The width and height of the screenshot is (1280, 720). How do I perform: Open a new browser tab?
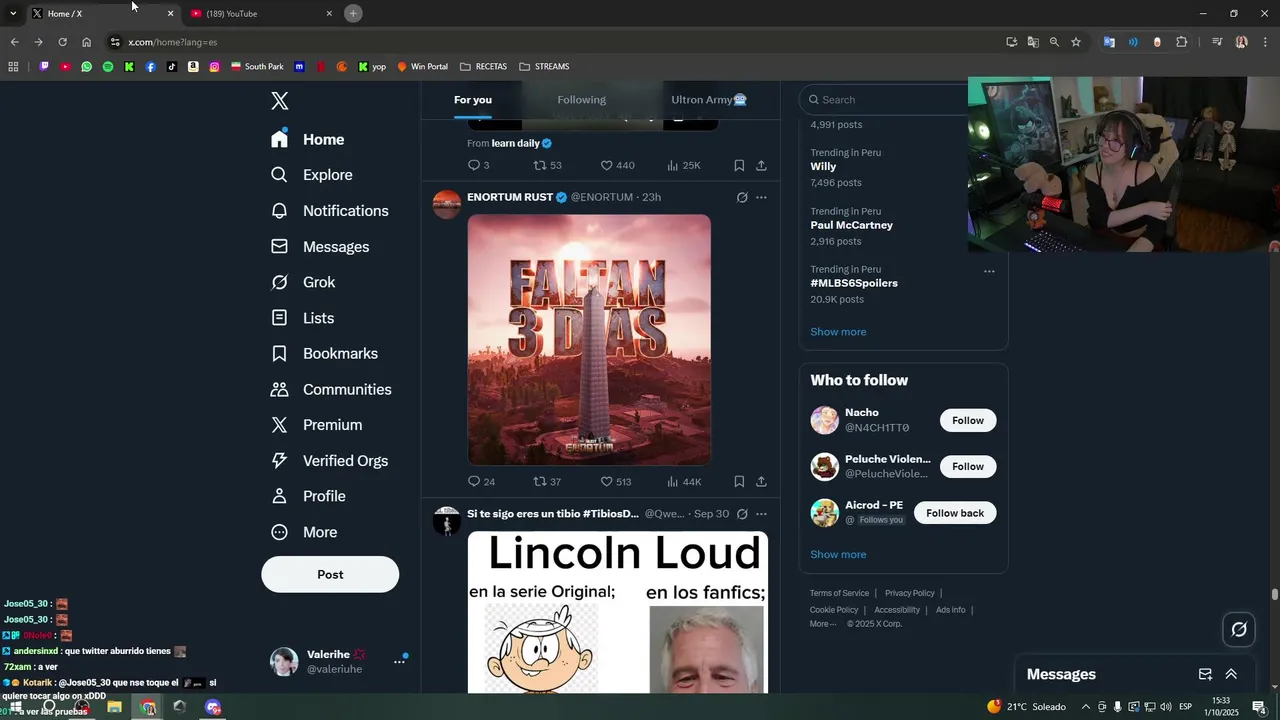[x=353, y=13]
